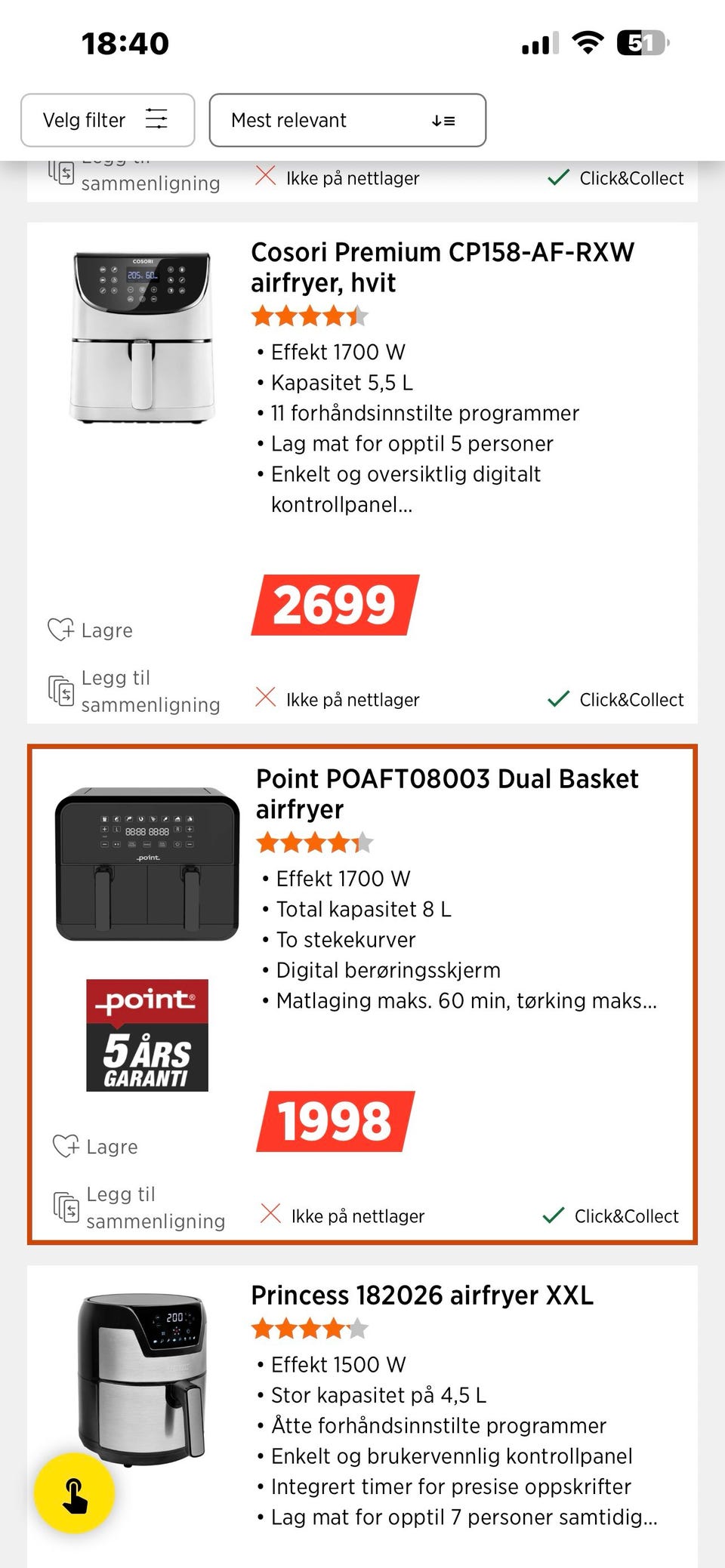Viewport: 725px width, 1568px height.
Task: Click the compare icon for Cosori airfryer
Action: tap(61, 691)
